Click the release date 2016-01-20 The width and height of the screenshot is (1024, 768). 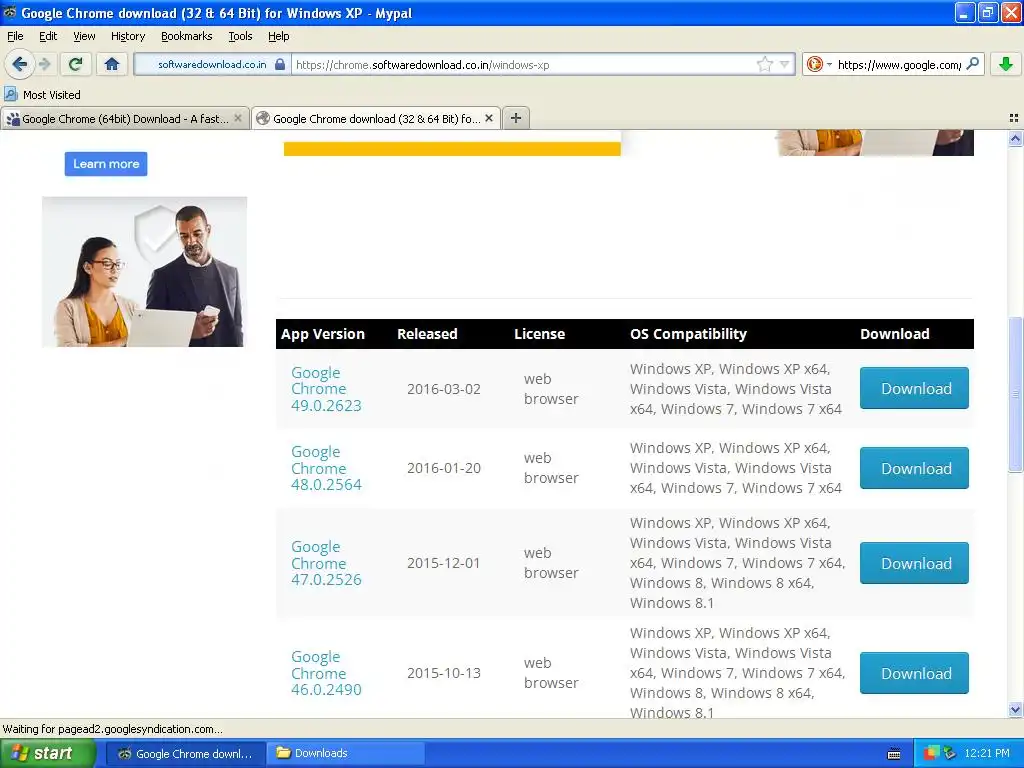(443, 468)
